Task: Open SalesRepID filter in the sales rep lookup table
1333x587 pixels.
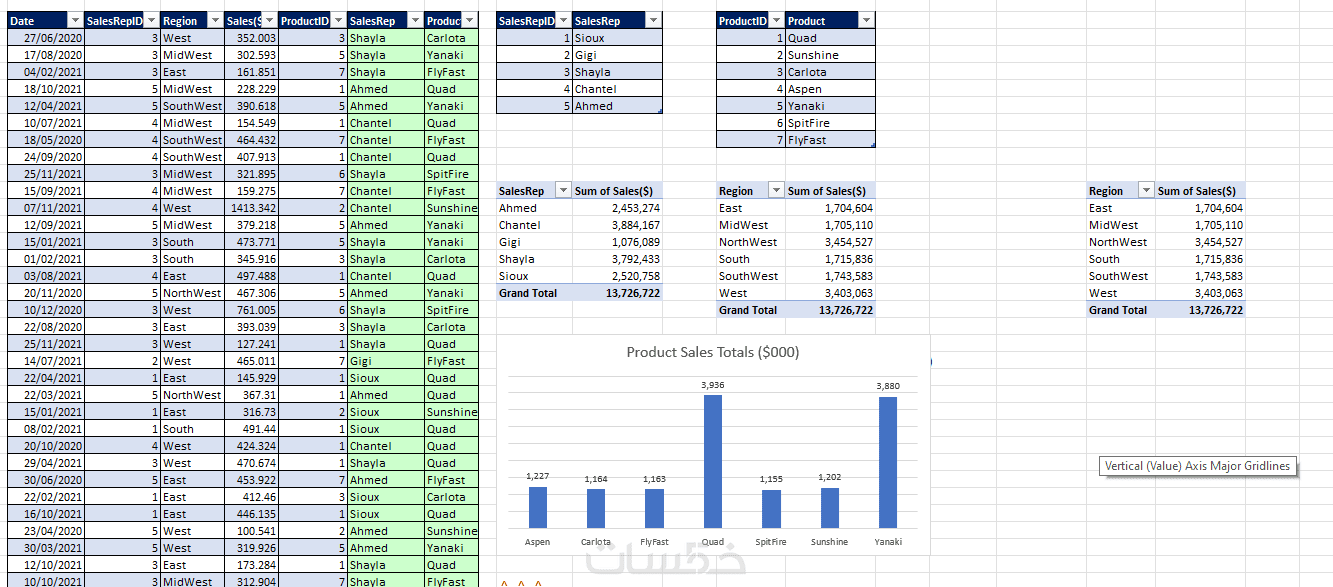Action: tap(565, 21)
